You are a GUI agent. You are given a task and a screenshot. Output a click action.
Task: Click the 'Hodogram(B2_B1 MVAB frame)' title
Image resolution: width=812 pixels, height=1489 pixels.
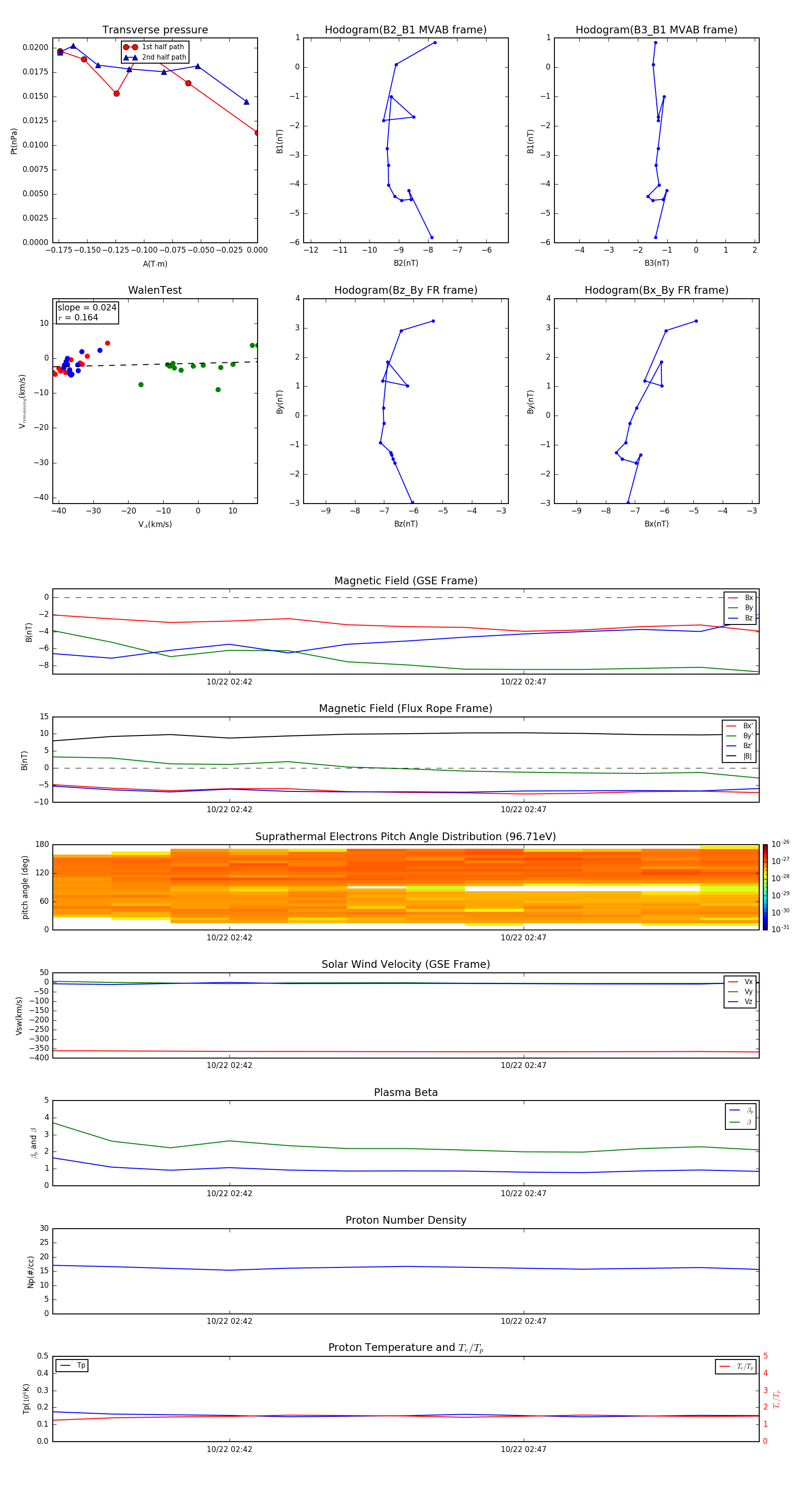[x=406, y=29]
